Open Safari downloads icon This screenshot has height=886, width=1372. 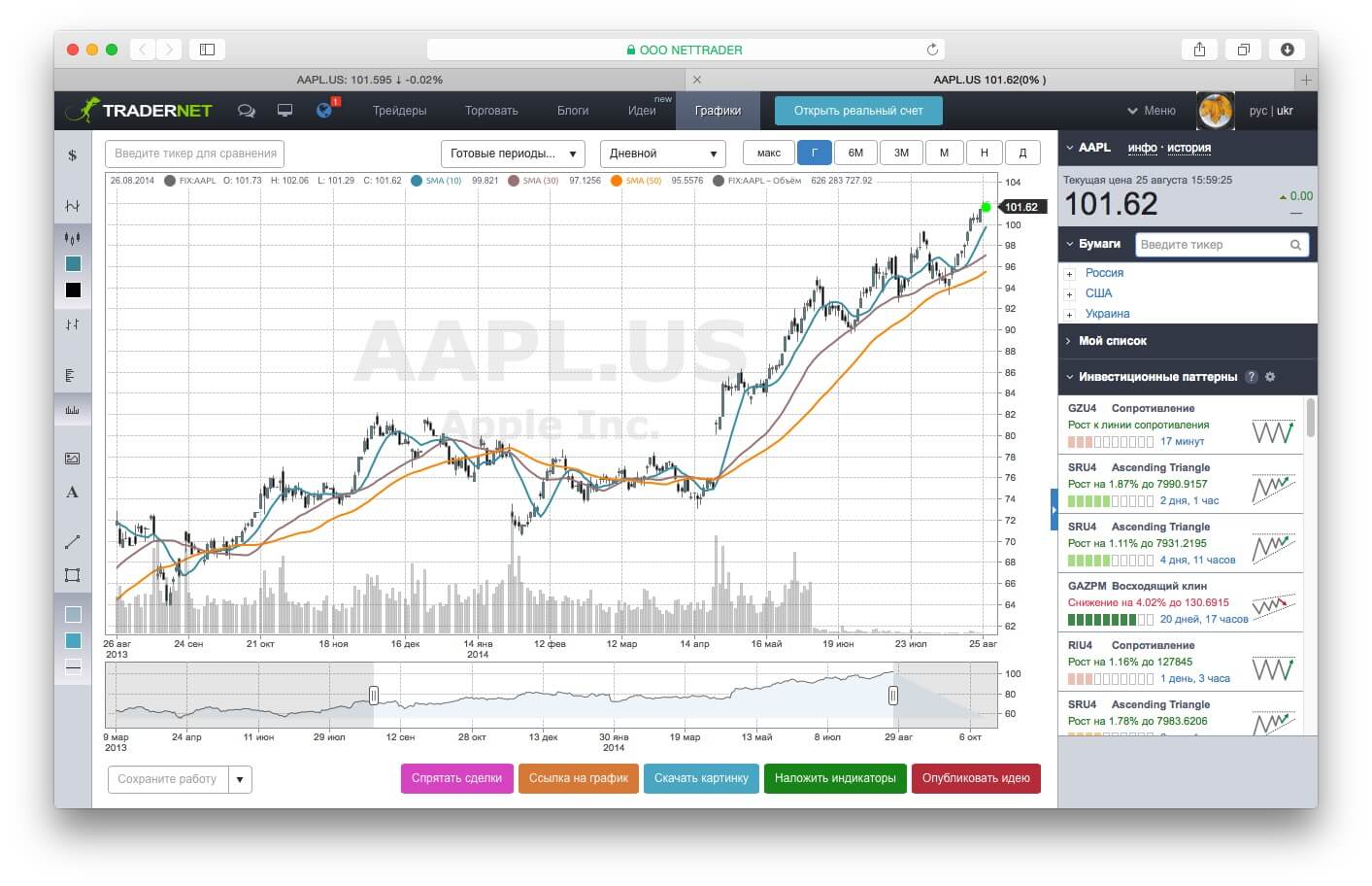point(1288,50)
